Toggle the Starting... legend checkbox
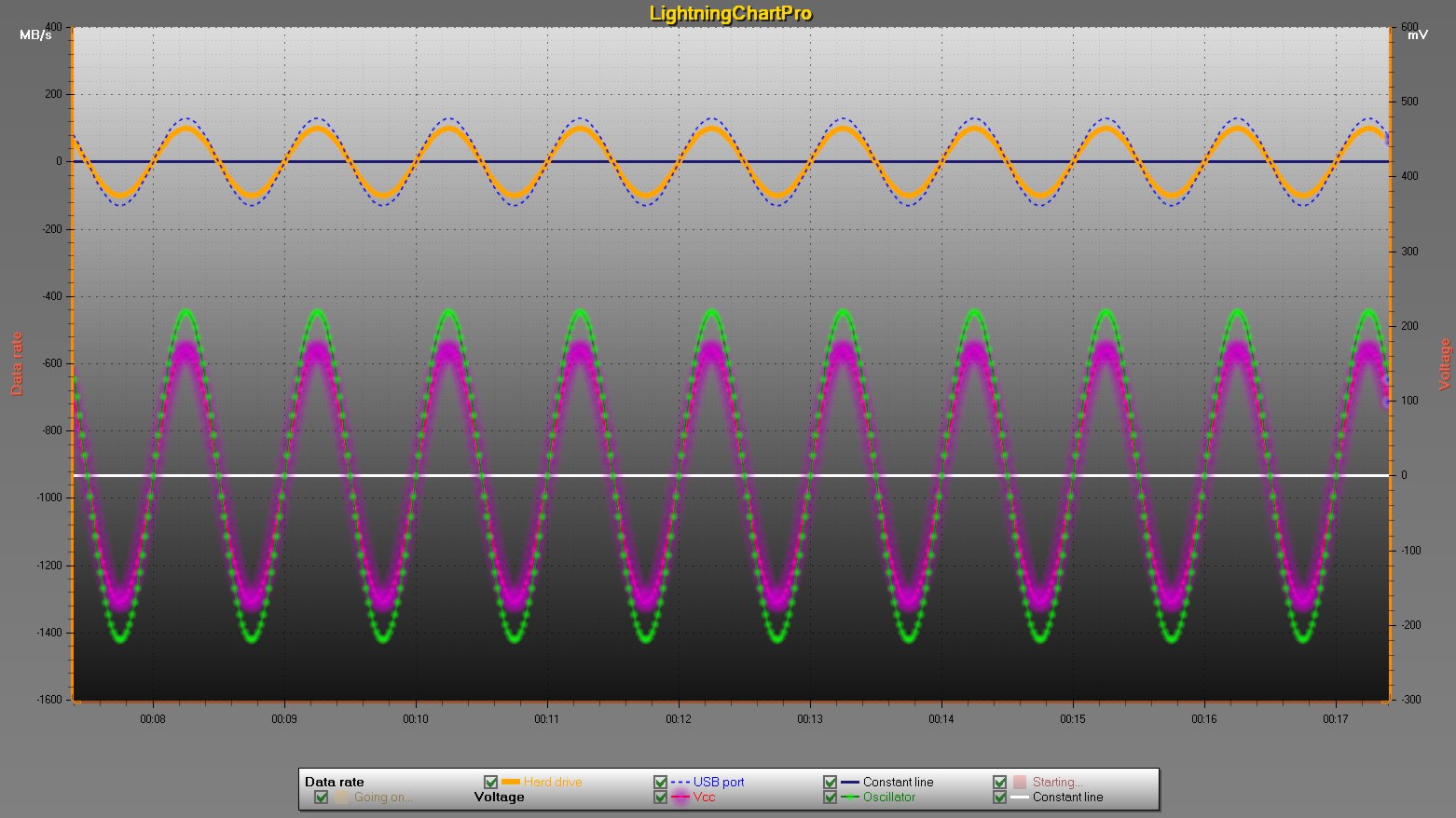 click(999, 782)
